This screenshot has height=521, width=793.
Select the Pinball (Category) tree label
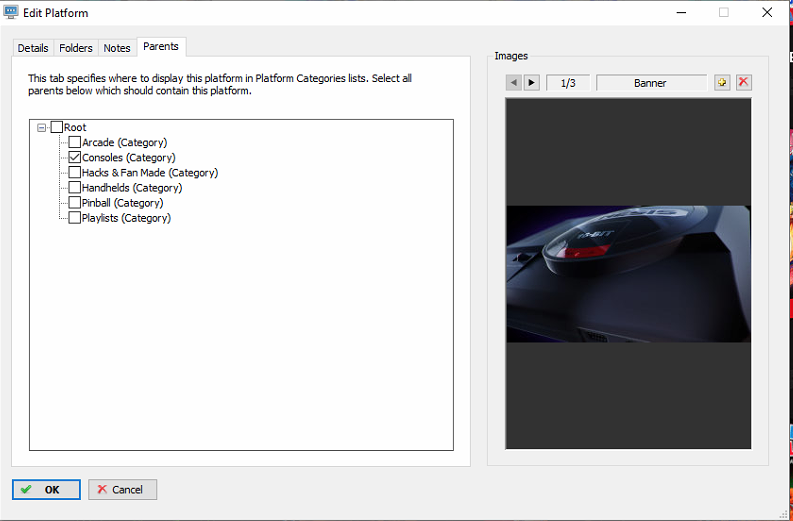(x=122, y=203)
